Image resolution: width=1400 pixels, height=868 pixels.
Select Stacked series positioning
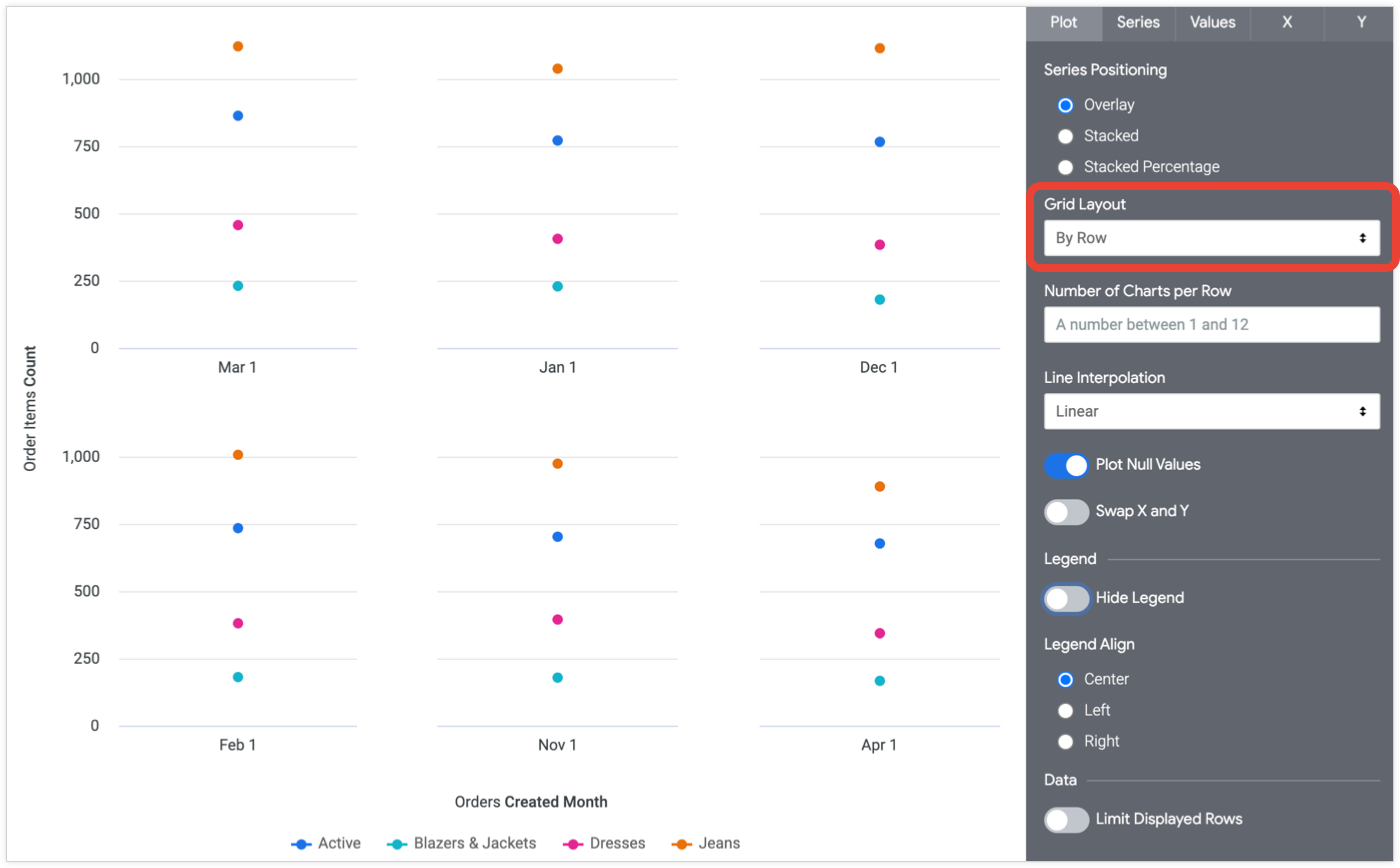[x=1066, y=136]
